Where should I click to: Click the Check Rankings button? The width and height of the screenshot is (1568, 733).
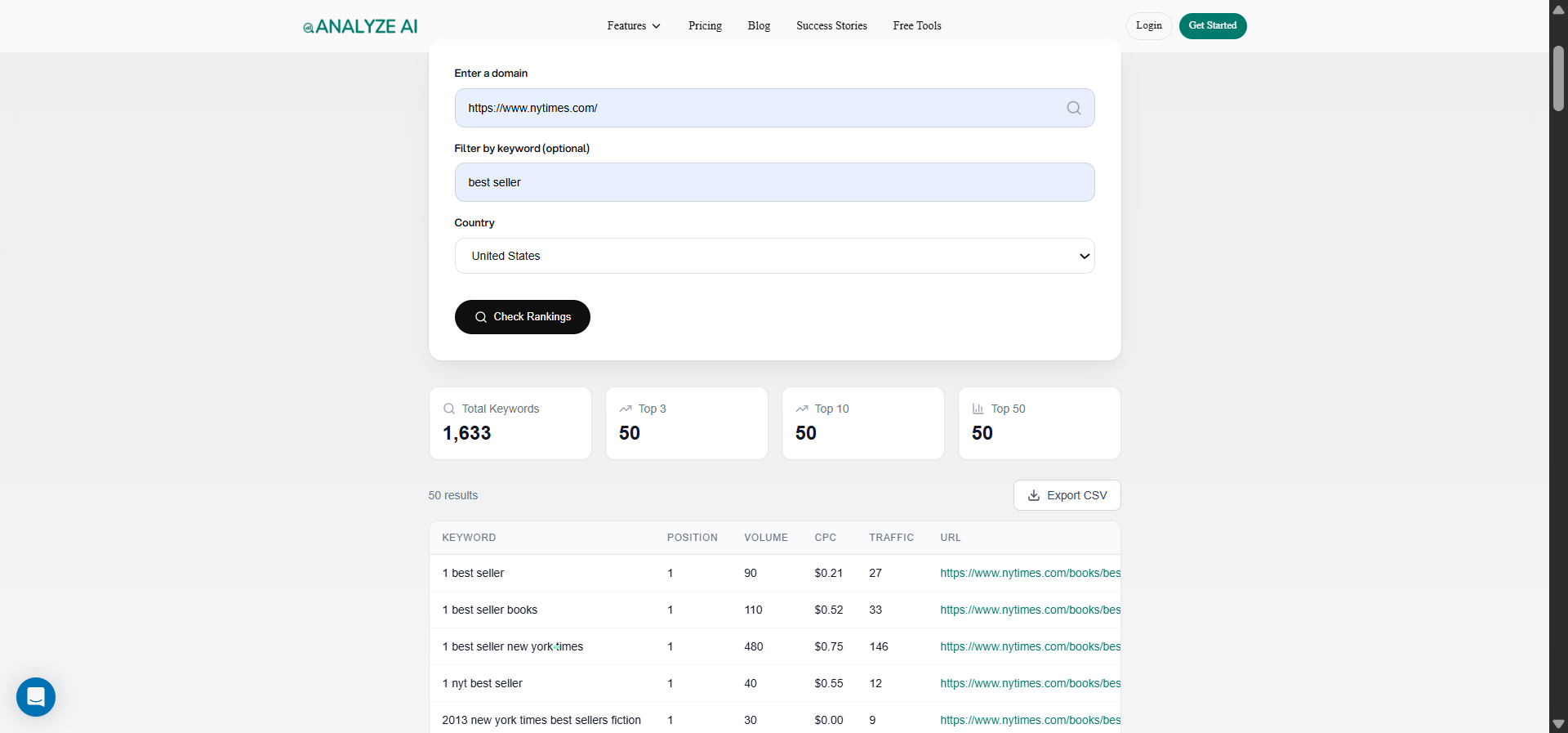pos(523,317)
